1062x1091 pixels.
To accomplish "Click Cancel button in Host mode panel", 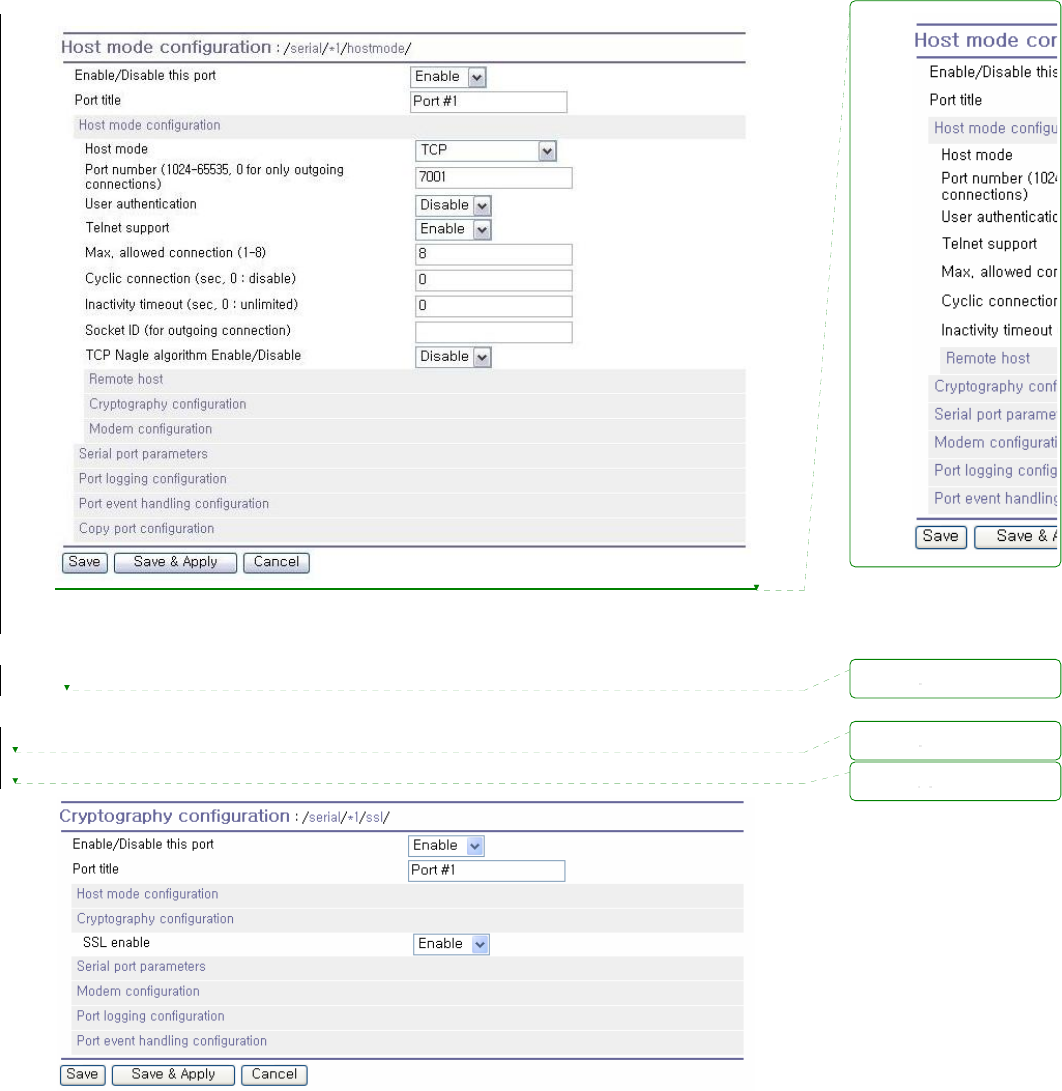I will (276, 562).
